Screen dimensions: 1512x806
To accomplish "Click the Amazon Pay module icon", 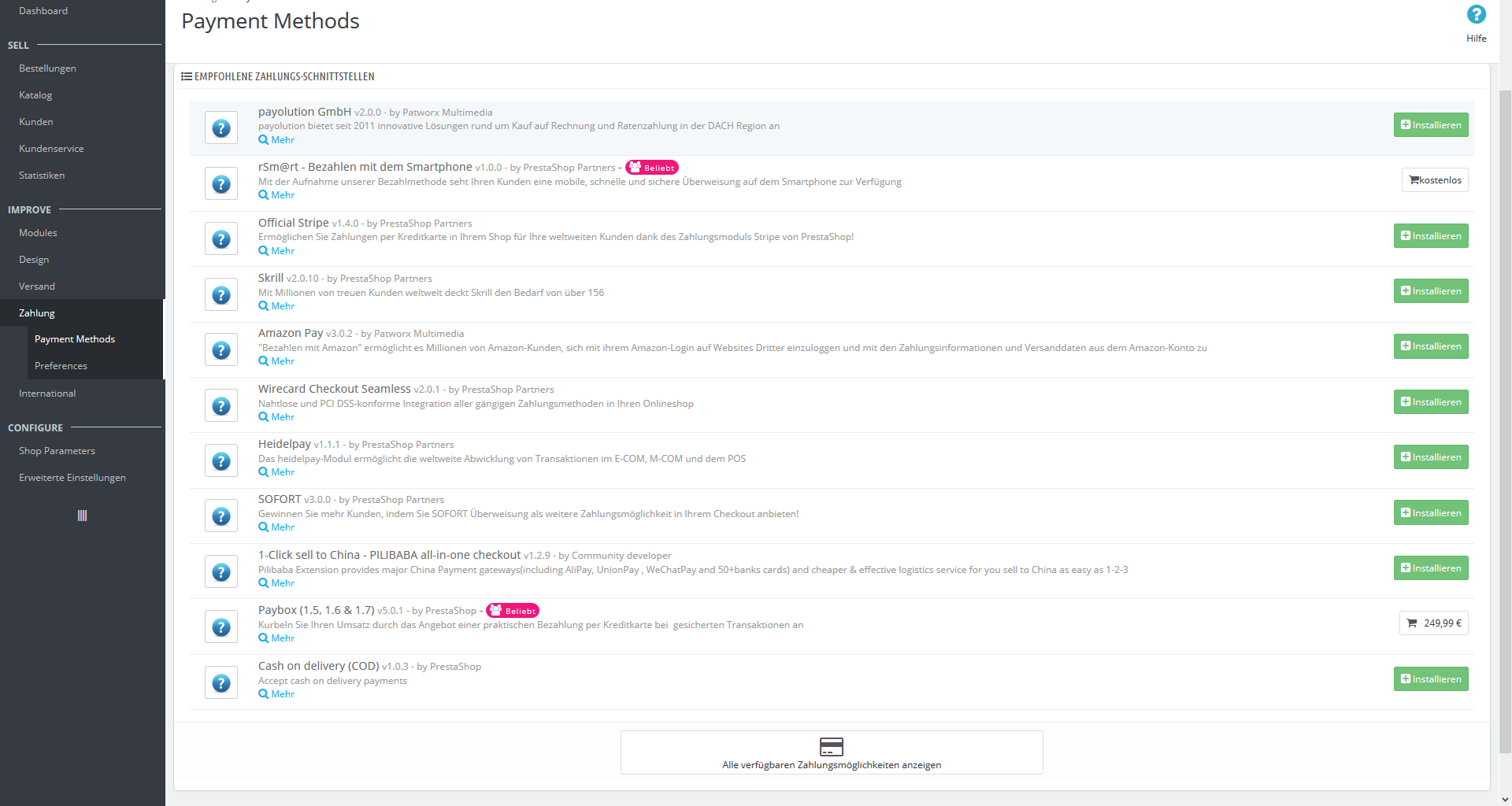I will [x=221, y=349].
